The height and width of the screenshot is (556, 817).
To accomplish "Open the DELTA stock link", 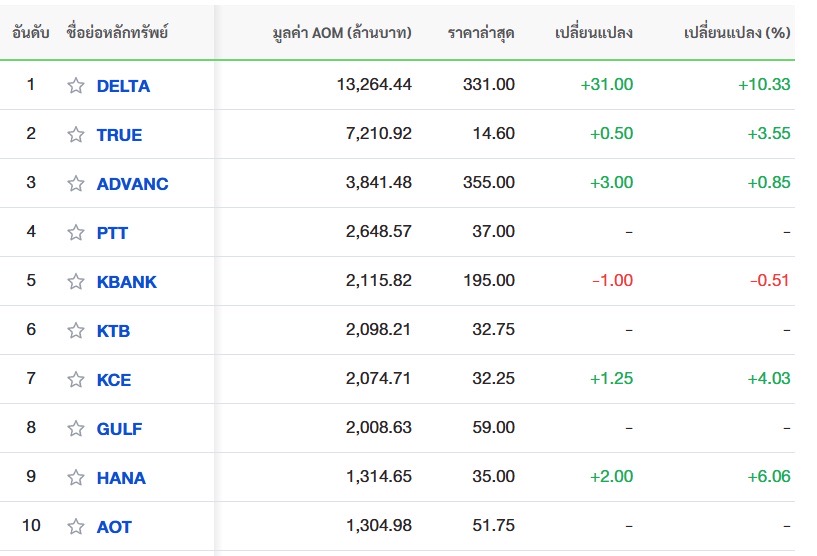I will click(123, 86).
